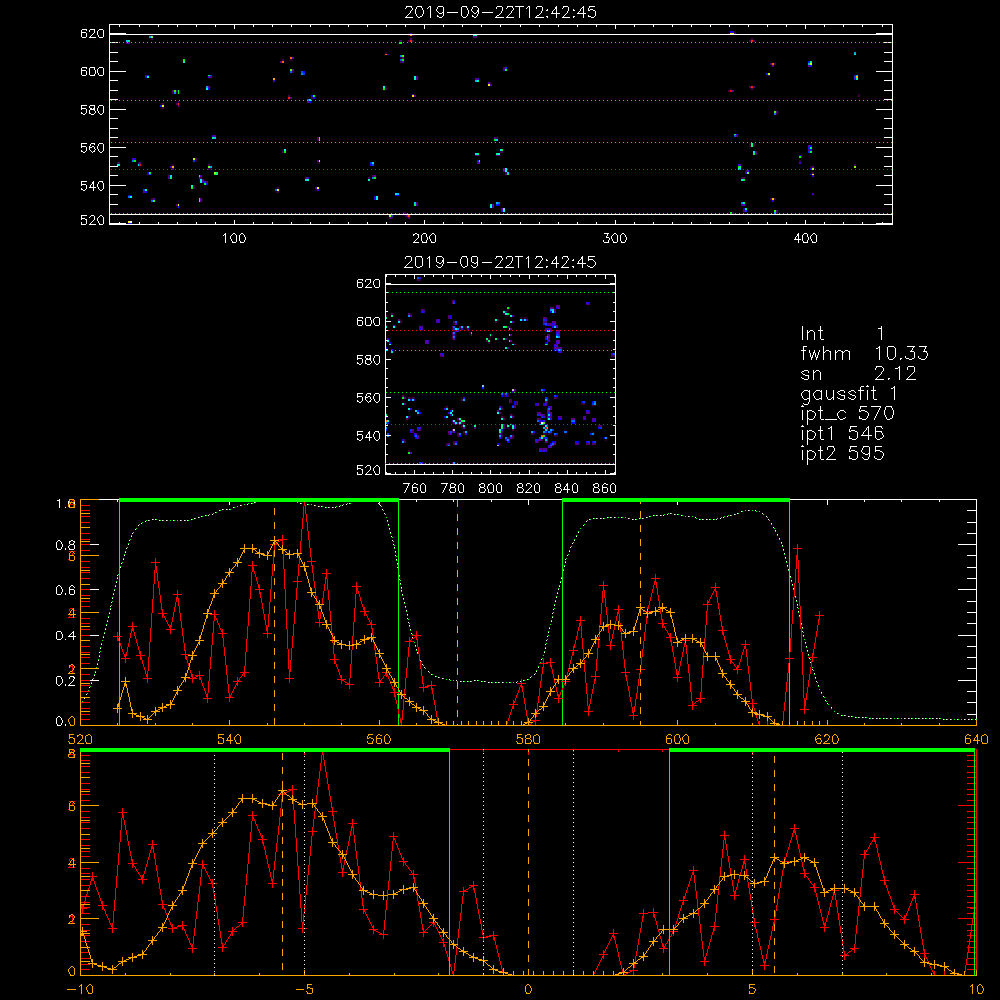The image size is (1000, 1000).
Task: Click the 760 x-axis label of the middle plot
Action: tap(415, 489)
